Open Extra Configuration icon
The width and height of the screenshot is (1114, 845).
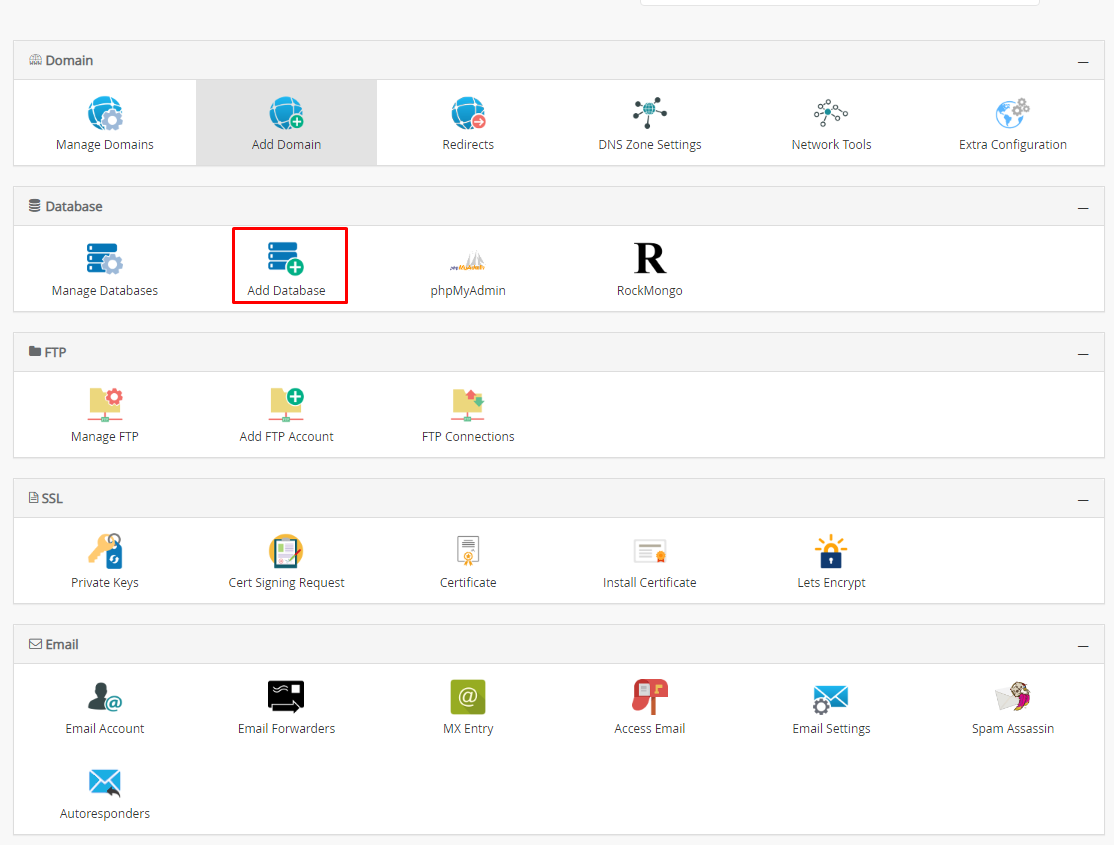point(1012,113)
